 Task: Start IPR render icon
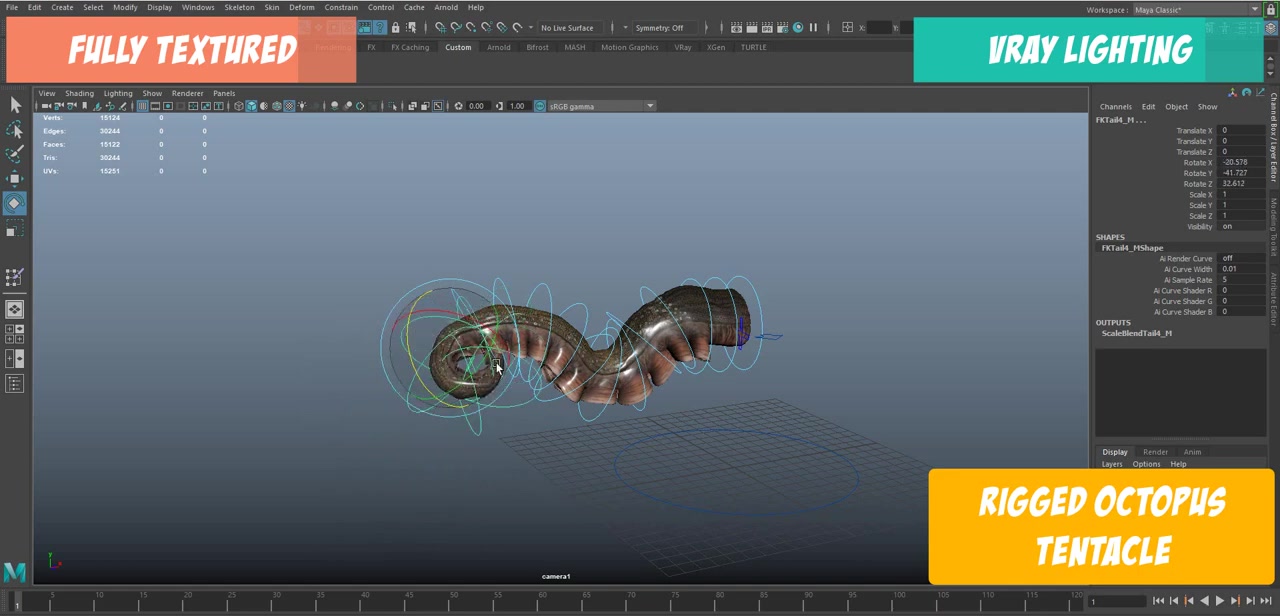(767, 28)
